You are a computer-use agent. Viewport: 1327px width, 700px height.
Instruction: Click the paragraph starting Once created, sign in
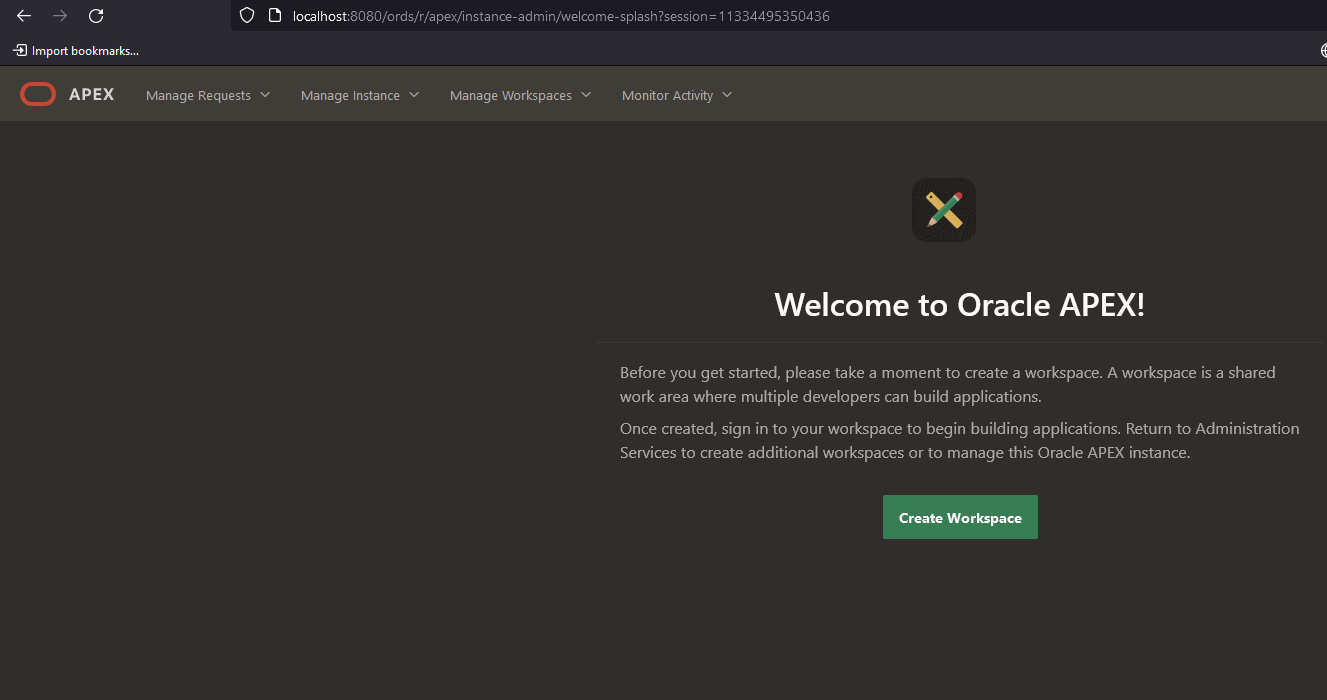click(960, 440)
